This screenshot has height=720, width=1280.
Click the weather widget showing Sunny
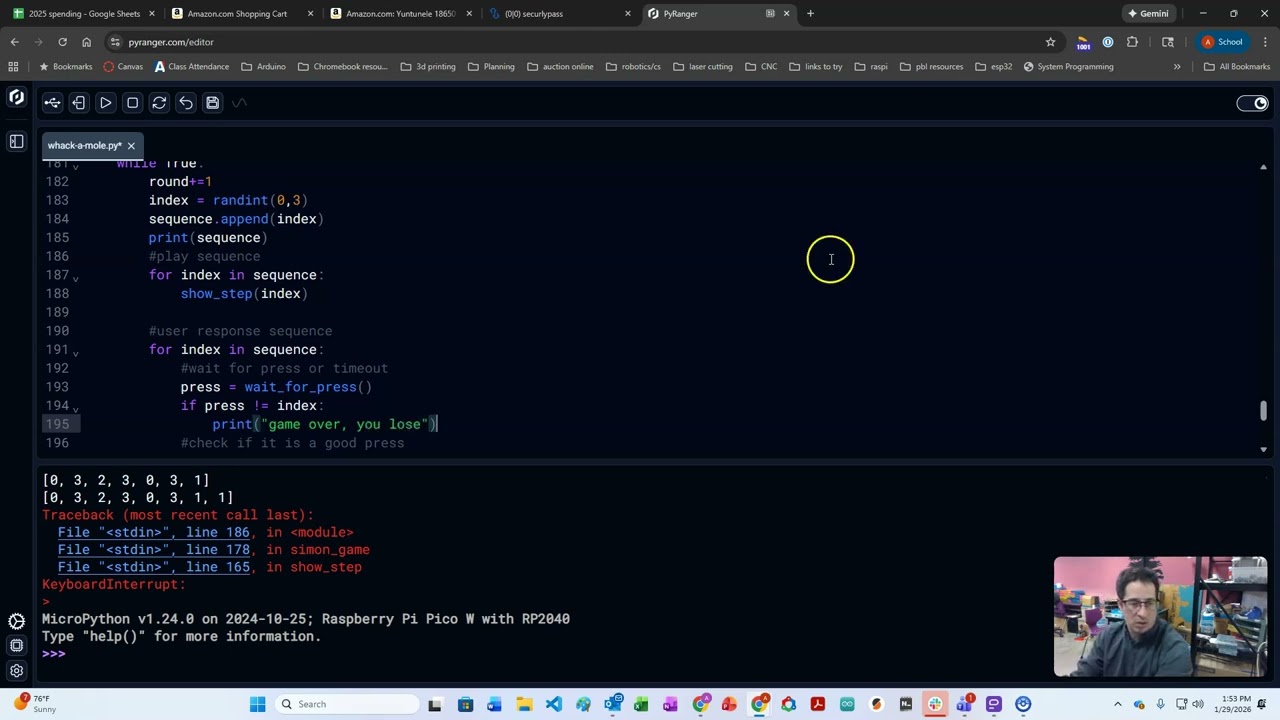pos(33,704)
